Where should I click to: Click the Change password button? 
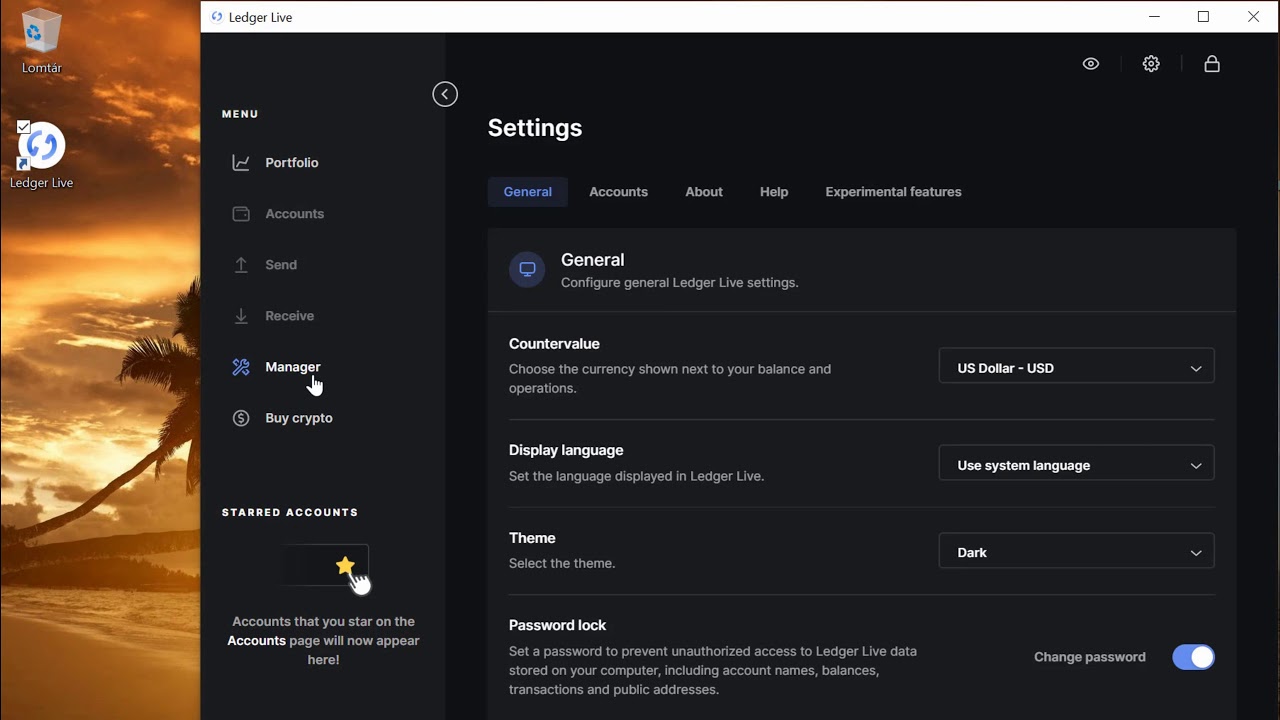tap(1090, 657)
